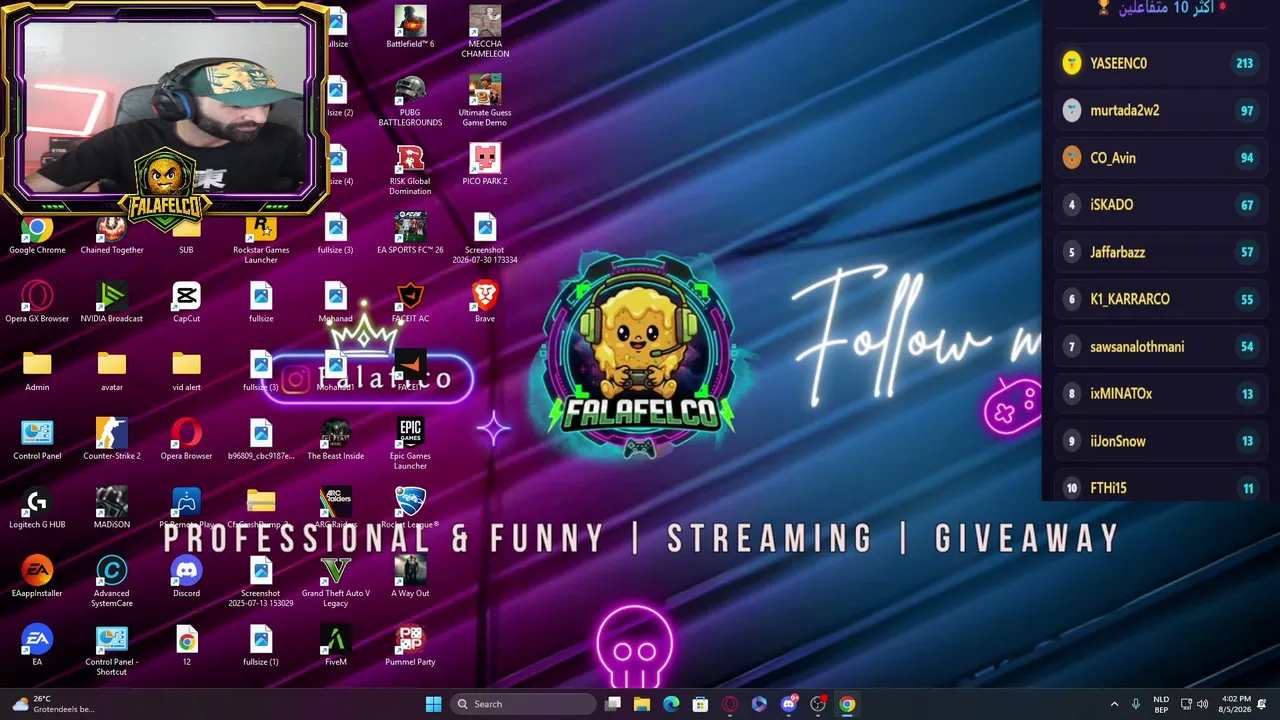Viewport: 1280px width, 720px height.
Task: Select the b96809_cbc9187e image file
Action: tap(261, 440)
